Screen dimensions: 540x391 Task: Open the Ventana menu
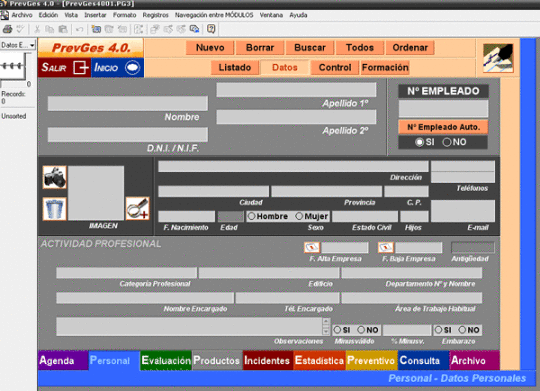(271, 15)
